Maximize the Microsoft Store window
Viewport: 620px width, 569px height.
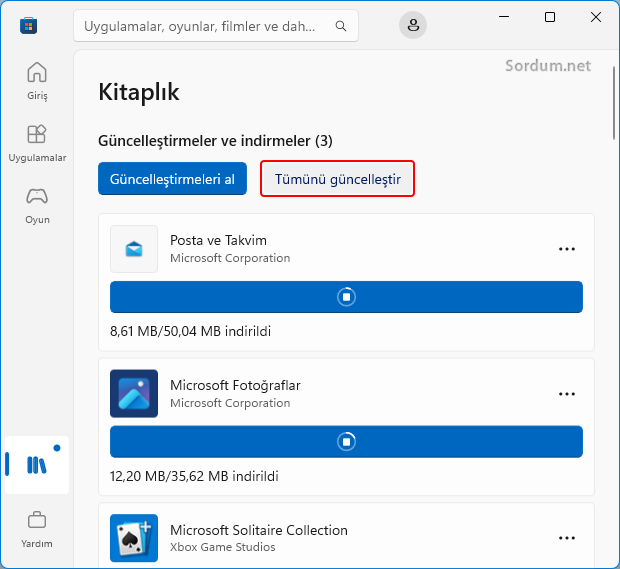pos(550,17)
